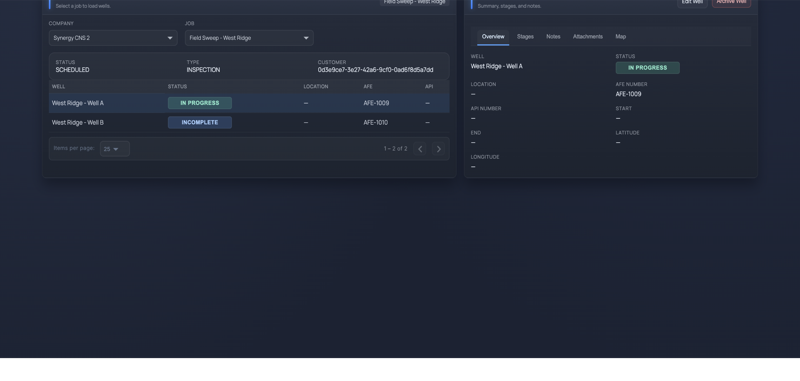
Task: Sort by the LOCATION column header
Action: (x=316, y=87)
